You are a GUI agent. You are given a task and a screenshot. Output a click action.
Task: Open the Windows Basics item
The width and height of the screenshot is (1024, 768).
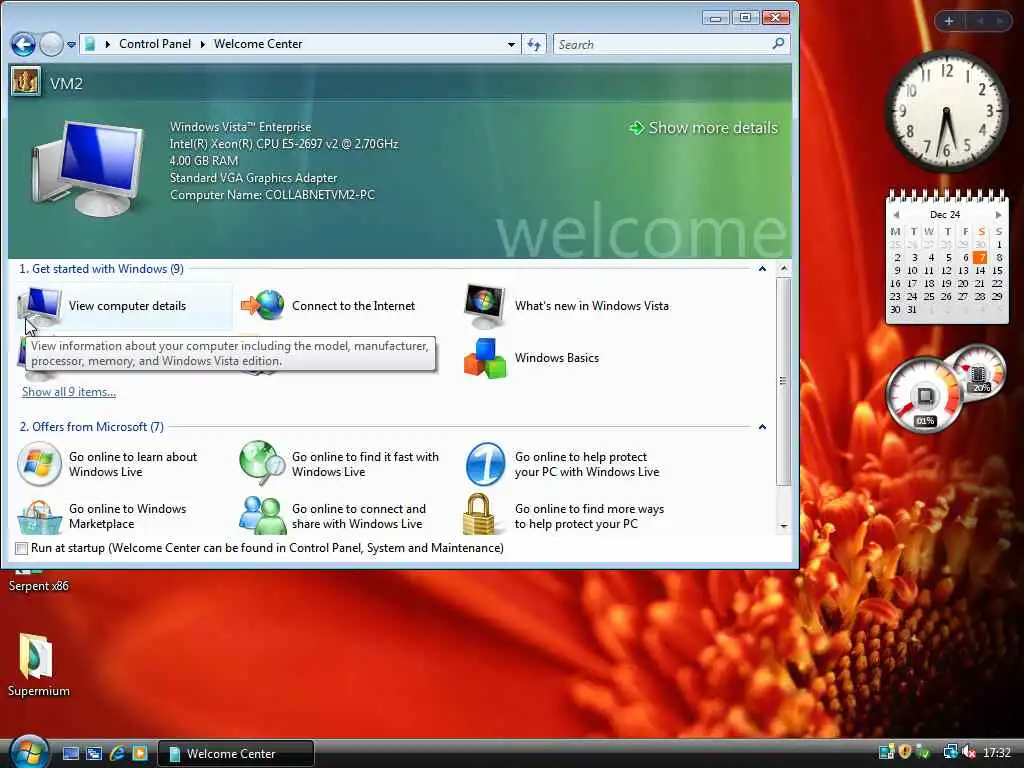click(x=532, y=358)
